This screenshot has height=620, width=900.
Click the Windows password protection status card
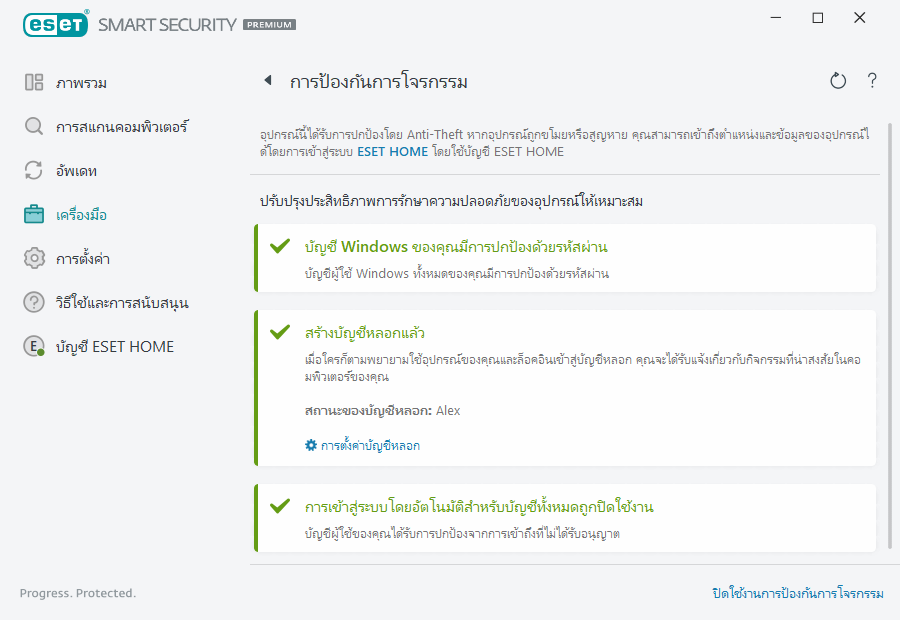click(x=560, y=258)
